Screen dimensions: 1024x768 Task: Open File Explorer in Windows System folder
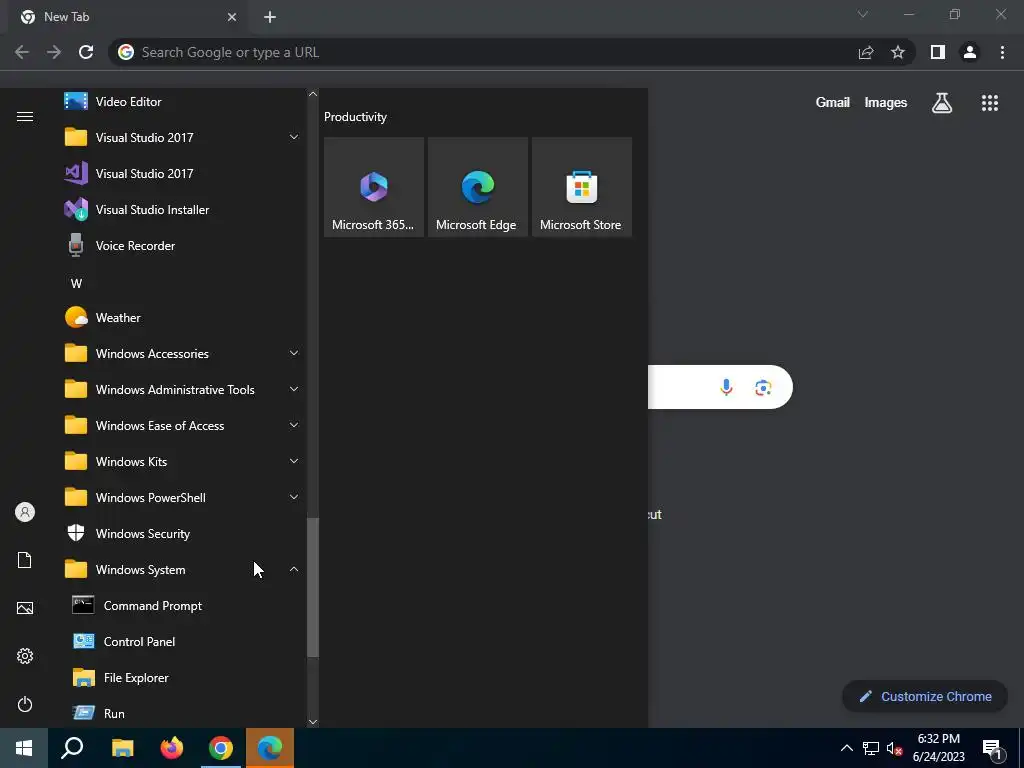pyautogui.click(x=180, y=677)
